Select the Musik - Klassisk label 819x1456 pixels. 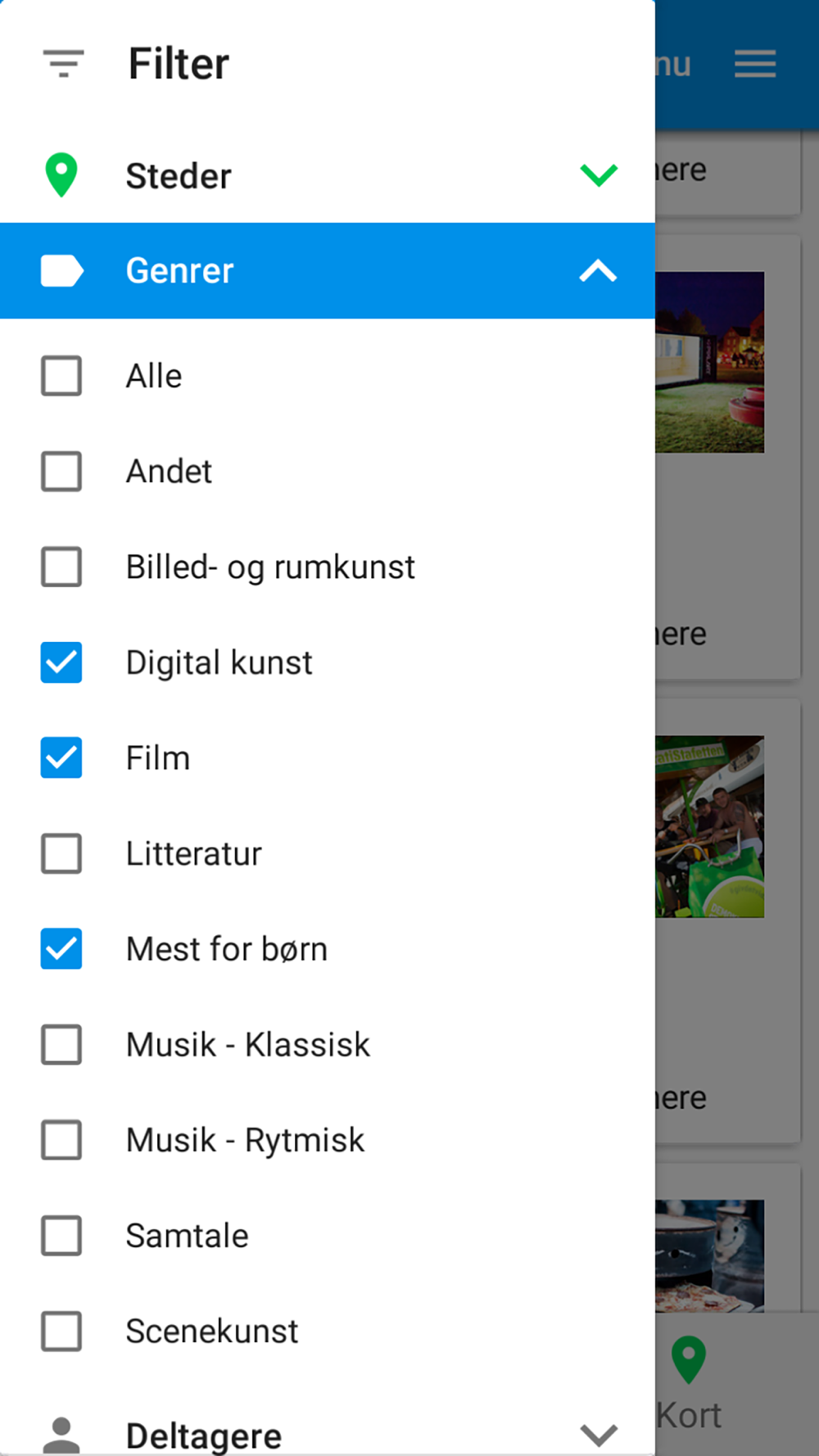pos(248,1045)
